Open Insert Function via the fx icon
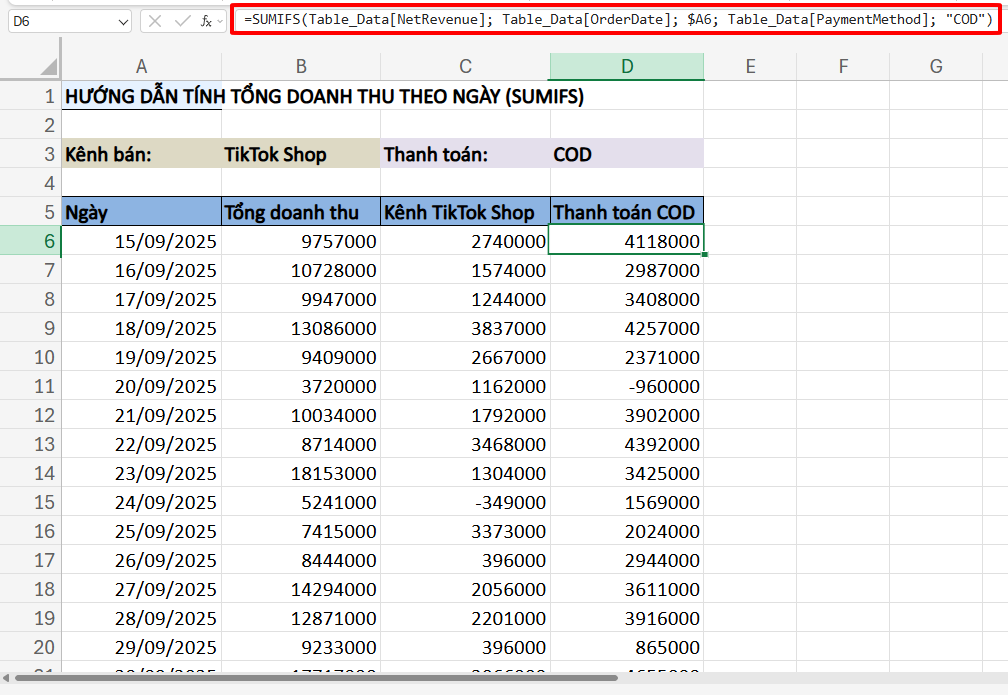This screenshot has width=1008, height=695. (x=204, y=20)
